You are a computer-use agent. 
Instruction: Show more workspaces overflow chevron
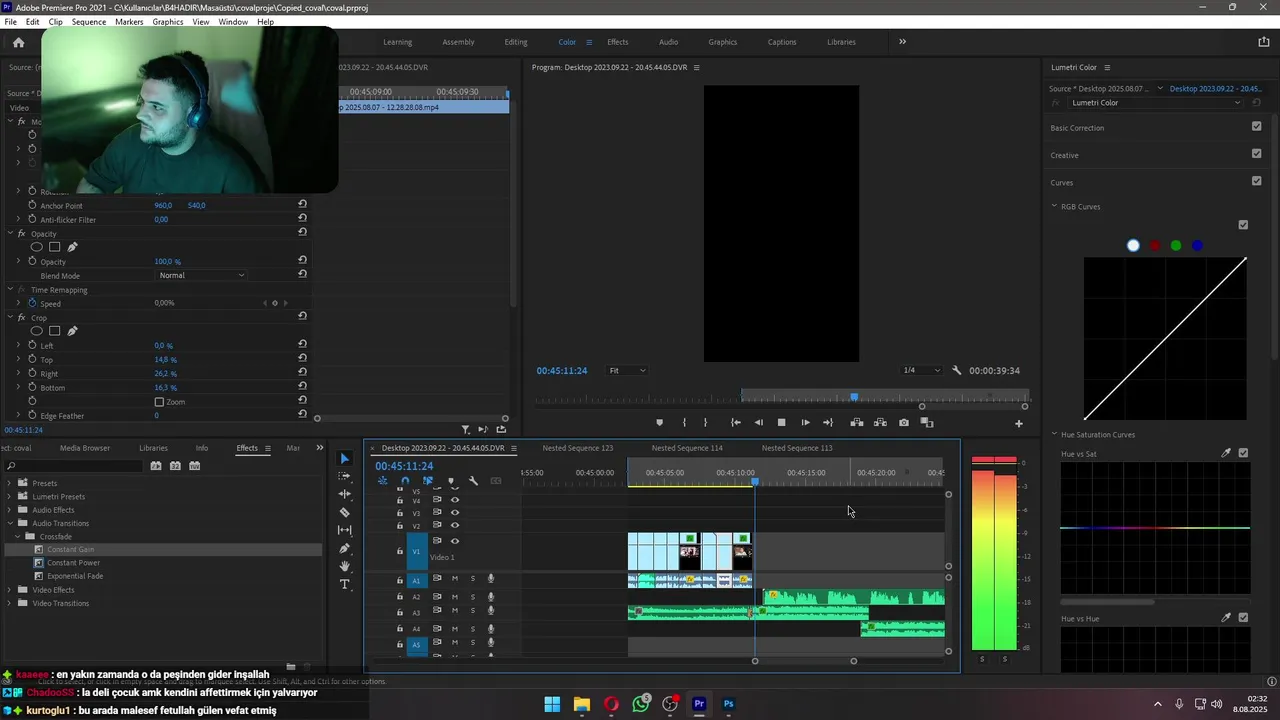[x=902, y=42]
